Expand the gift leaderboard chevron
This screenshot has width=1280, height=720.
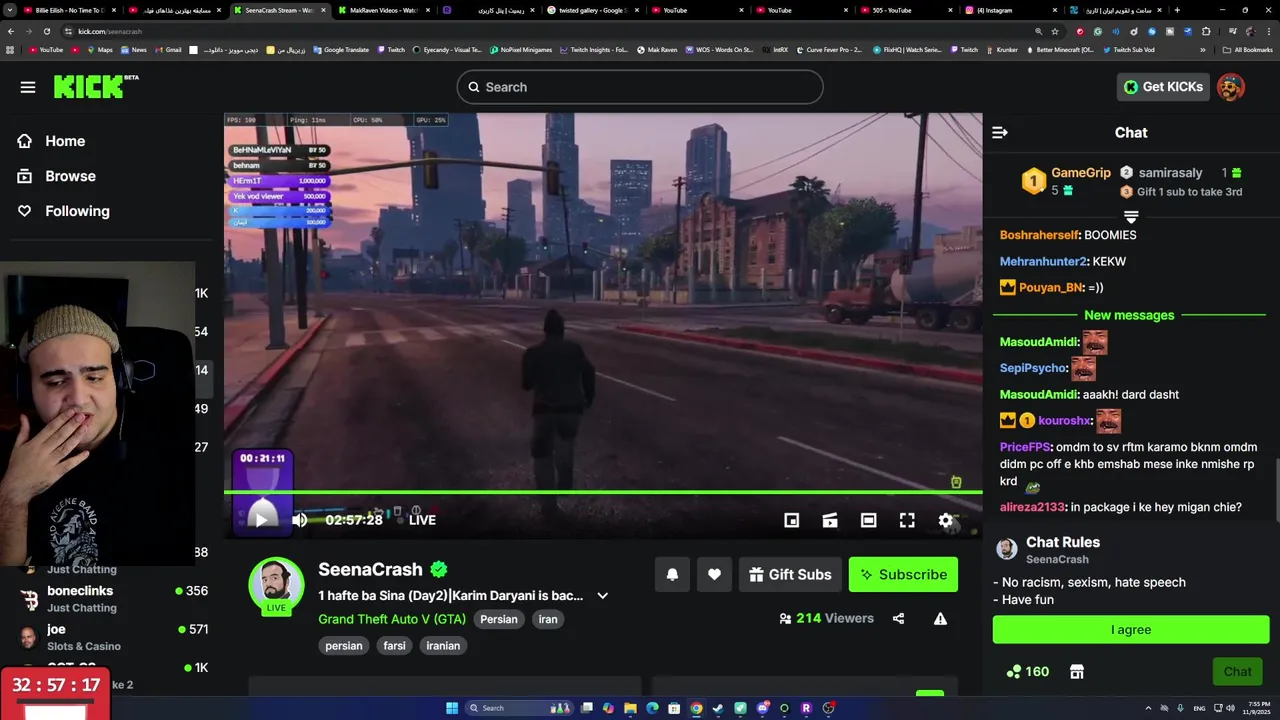pyautogui.click(x=1131, y=216)
